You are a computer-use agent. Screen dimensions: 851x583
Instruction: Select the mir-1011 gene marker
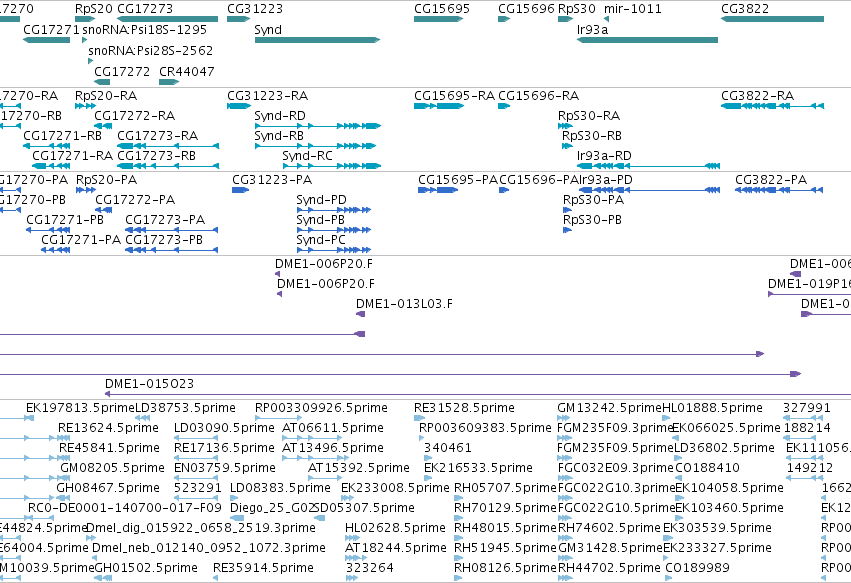pyautogui.click(x=606, y=19)
